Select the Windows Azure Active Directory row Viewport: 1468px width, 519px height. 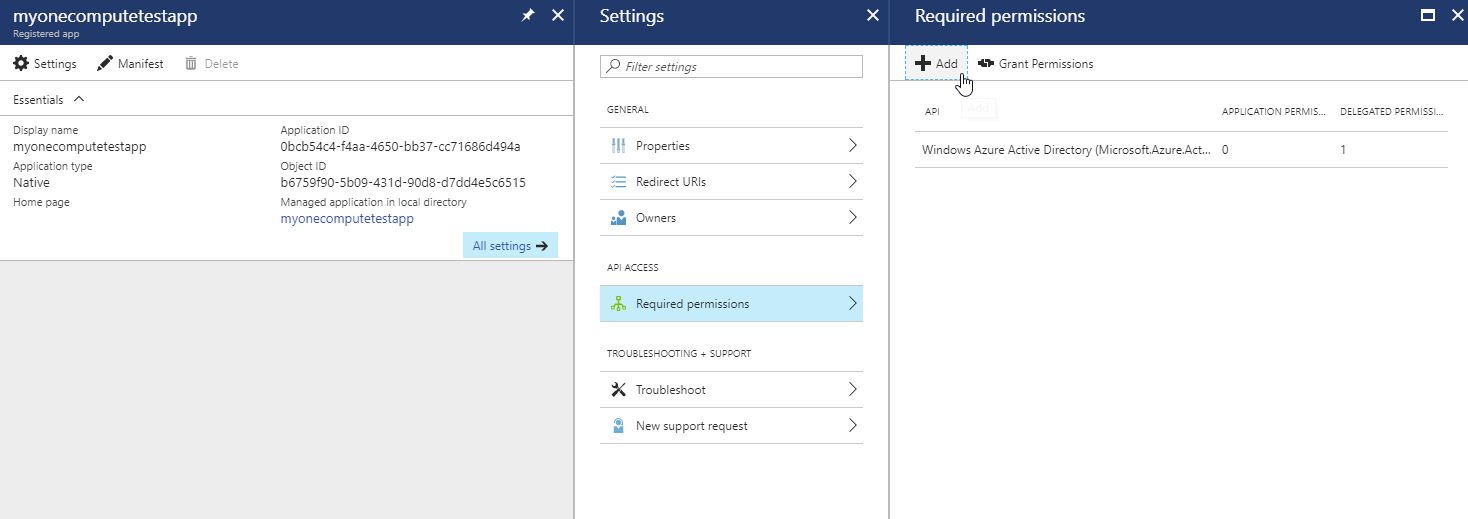pyautogui.click(x=1066, y=150)
